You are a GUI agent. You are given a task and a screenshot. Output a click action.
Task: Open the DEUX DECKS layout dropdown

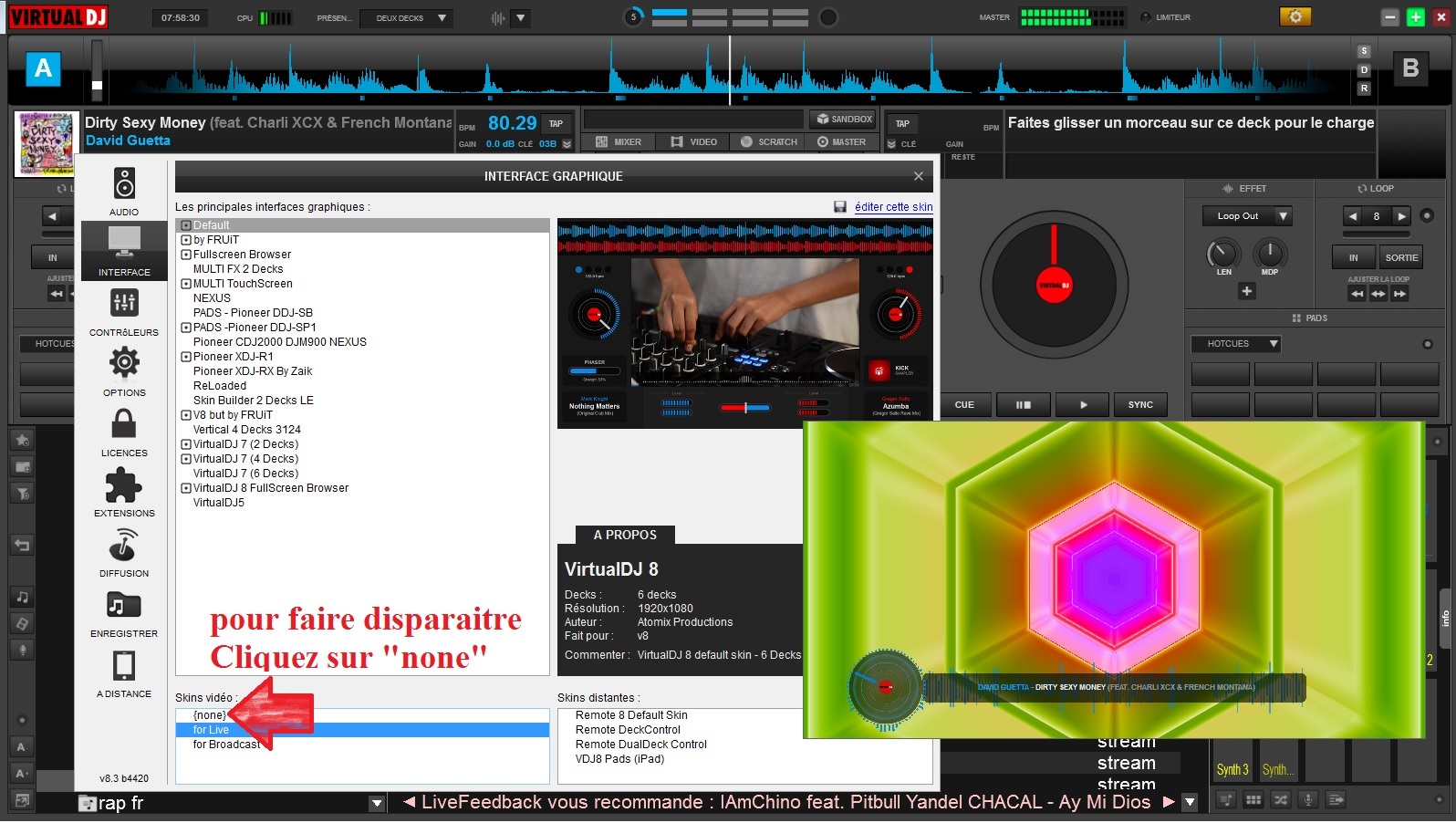pos(405,17)
